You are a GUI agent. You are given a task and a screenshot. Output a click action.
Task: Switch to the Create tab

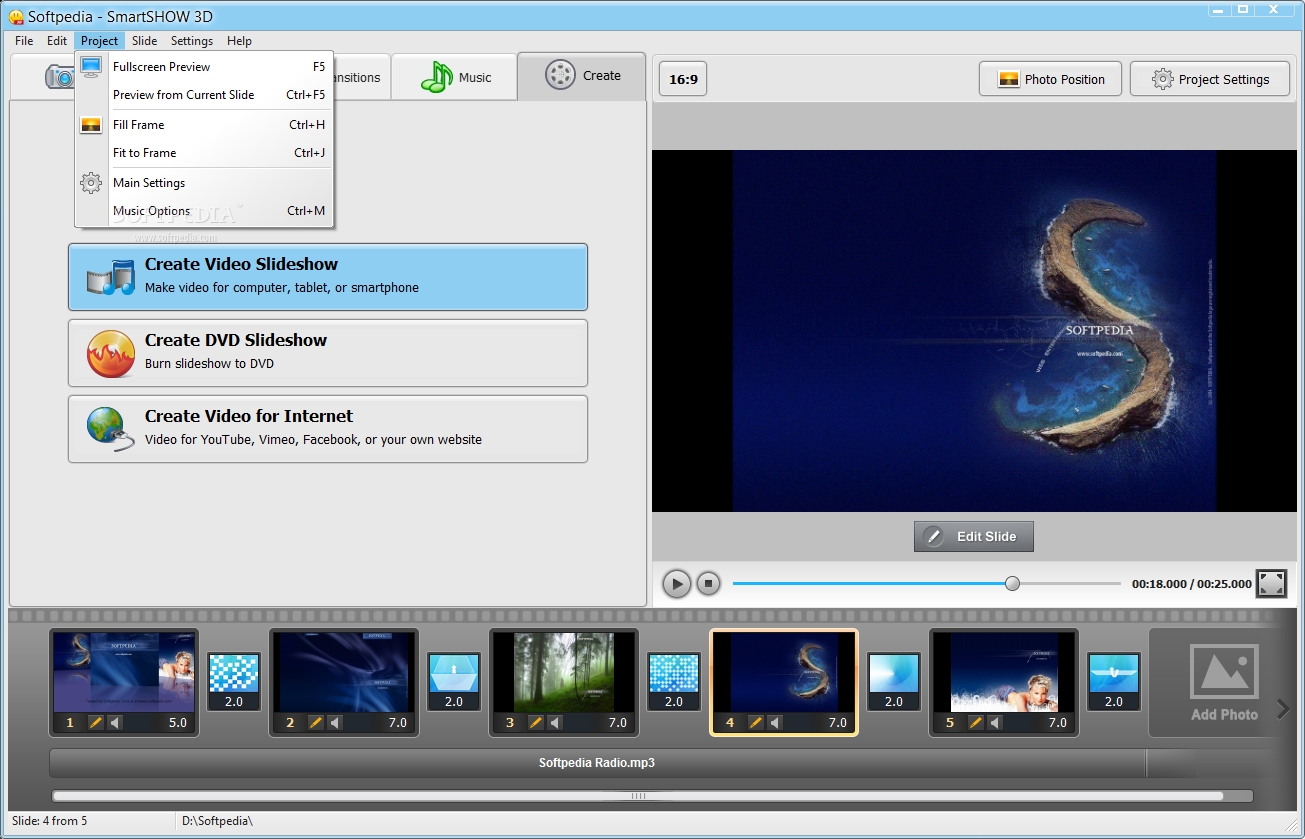(581, 76)
